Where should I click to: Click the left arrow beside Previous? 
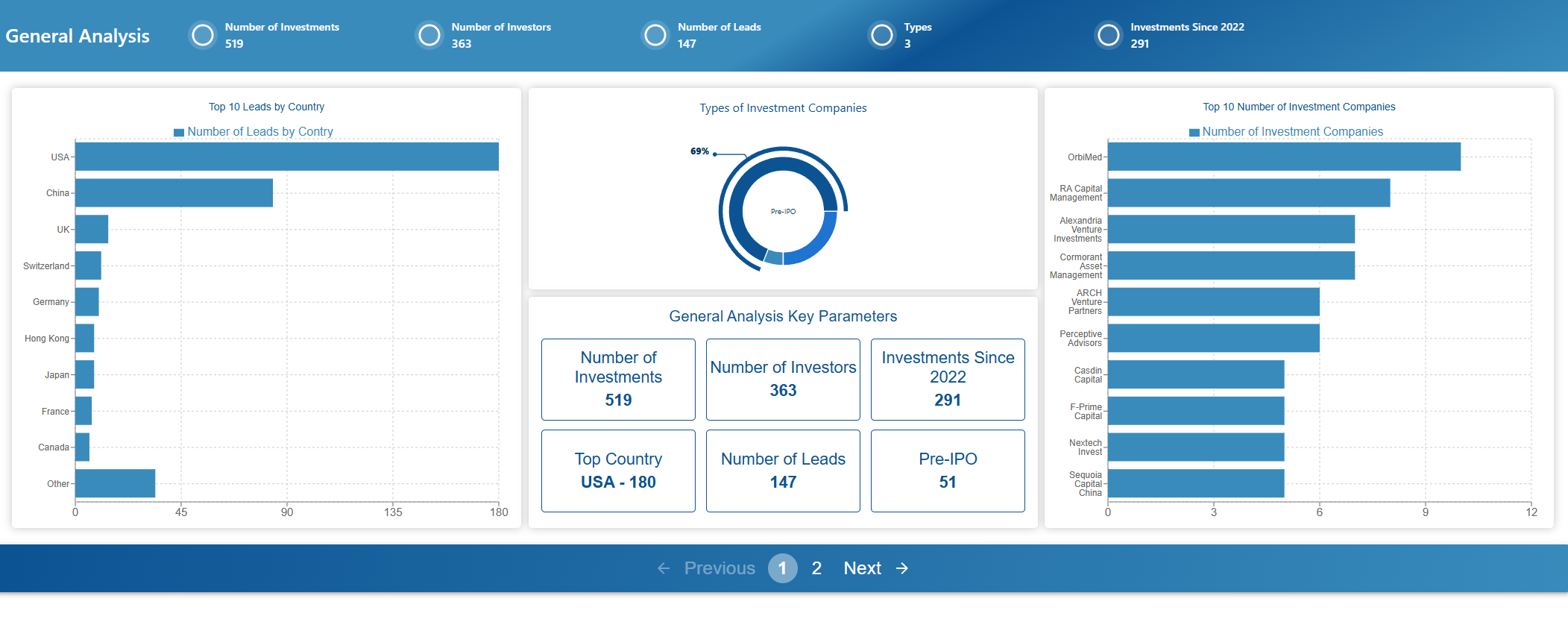point(664,568)
